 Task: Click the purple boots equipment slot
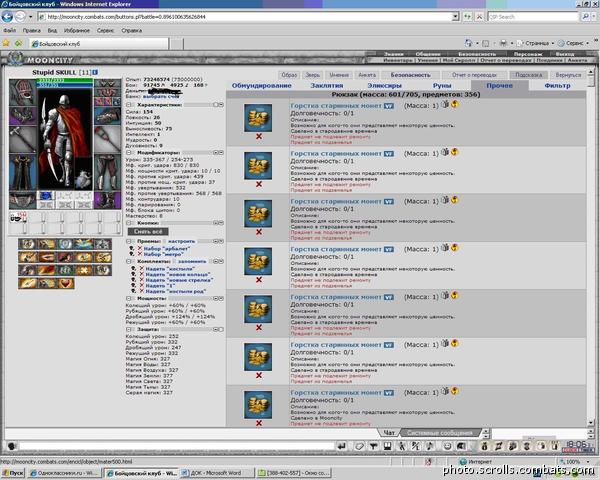point(108,200)
